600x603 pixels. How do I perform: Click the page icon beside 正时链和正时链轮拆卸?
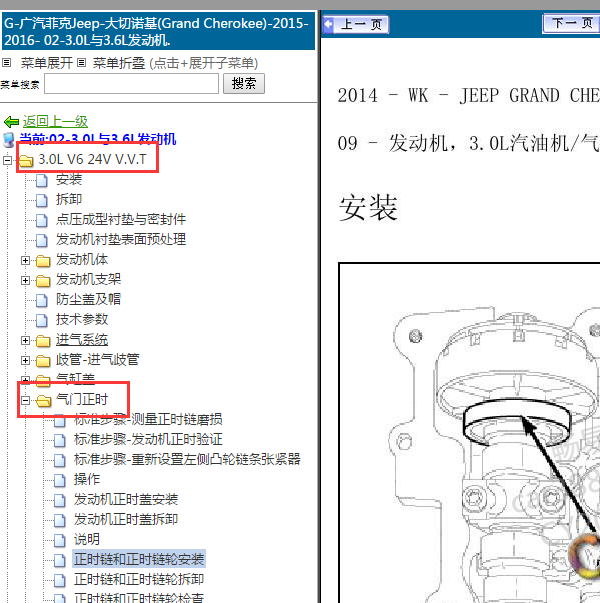pos(60,580)
